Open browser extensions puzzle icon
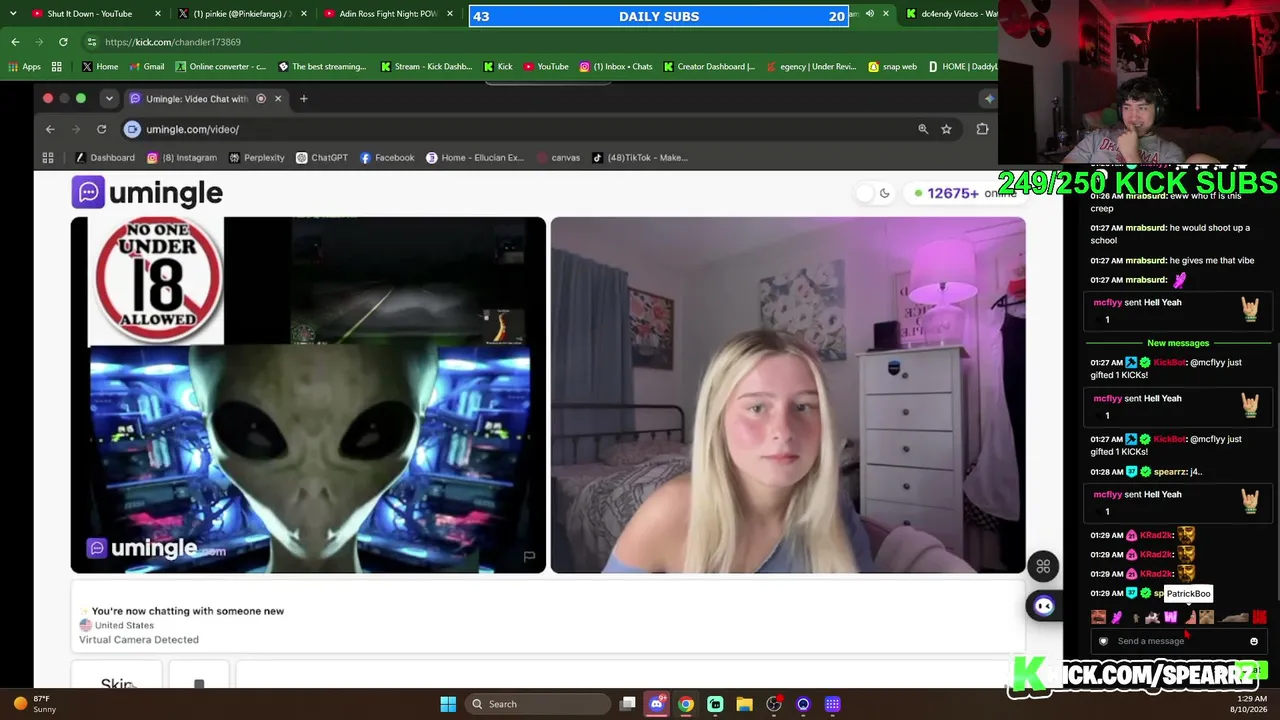This screenshot has width=1280, height=720. 982,129
